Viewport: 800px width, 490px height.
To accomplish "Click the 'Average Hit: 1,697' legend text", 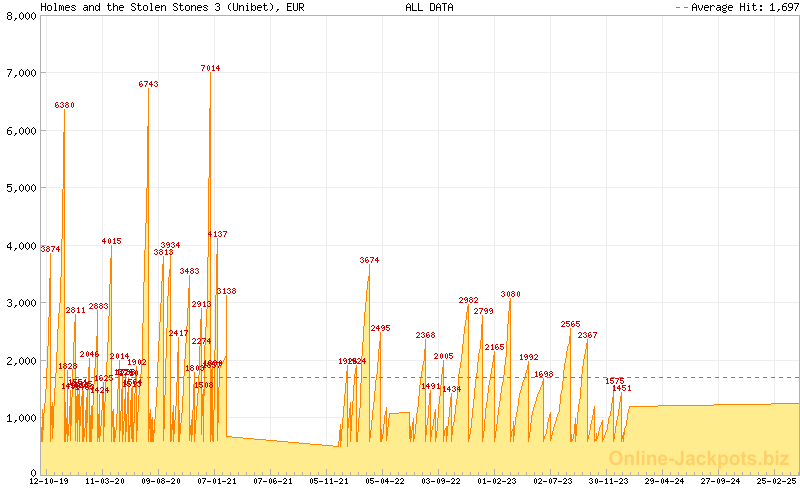I will coord(745,7).
